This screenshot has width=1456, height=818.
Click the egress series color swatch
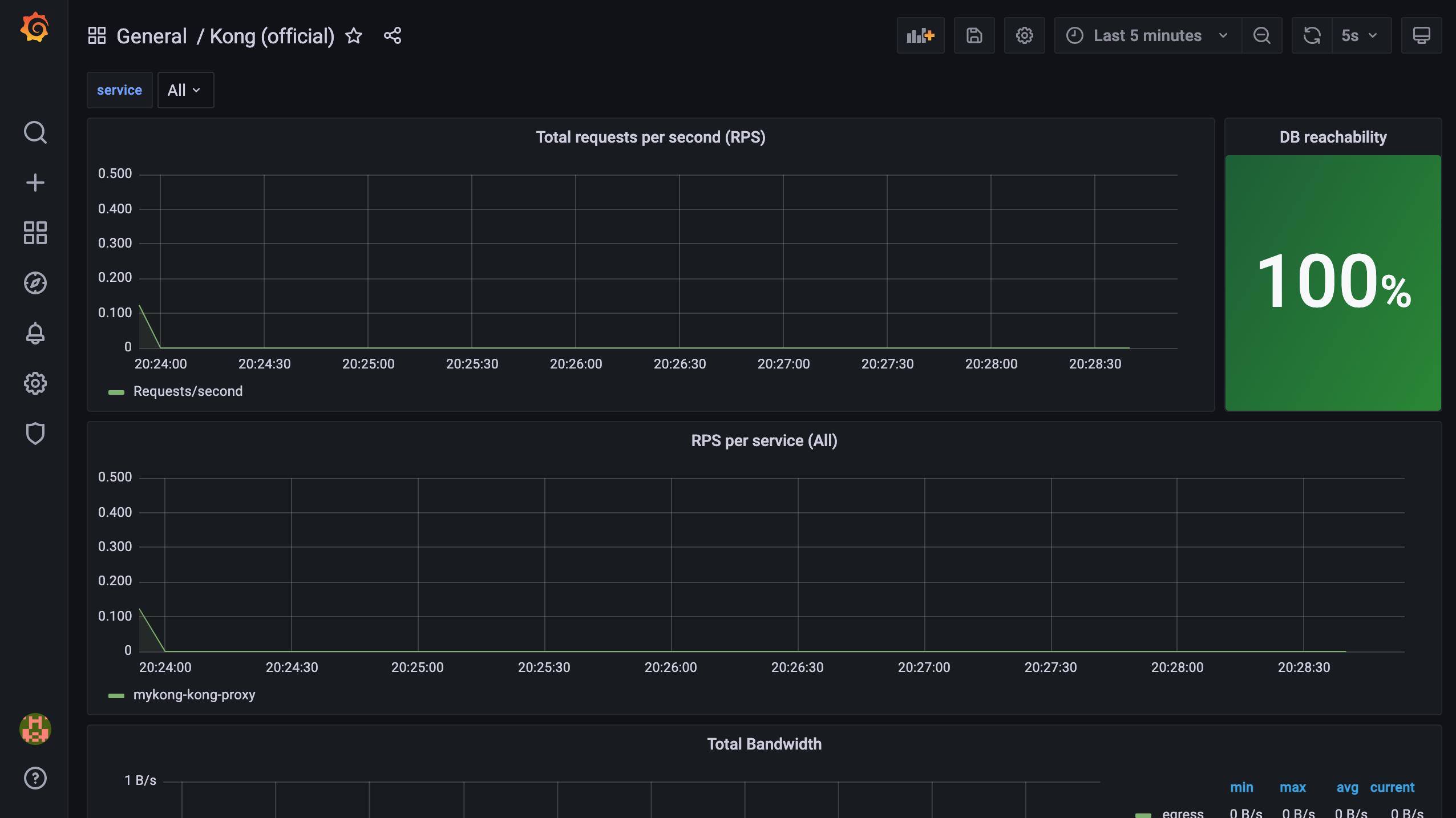(1143, 813)
